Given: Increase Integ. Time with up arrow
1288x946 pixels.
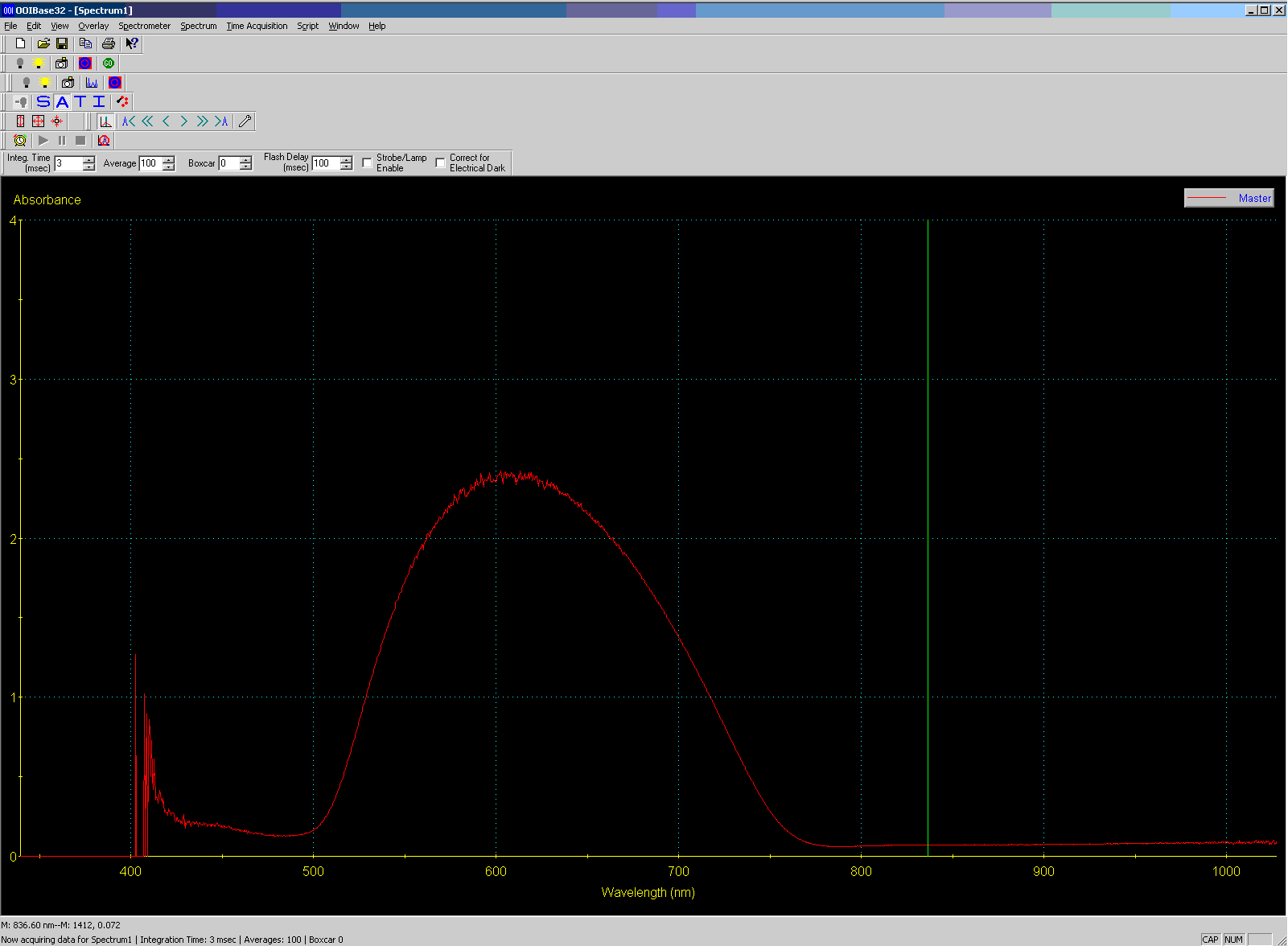Looking at the screenshot, I should tap(88, 159).
